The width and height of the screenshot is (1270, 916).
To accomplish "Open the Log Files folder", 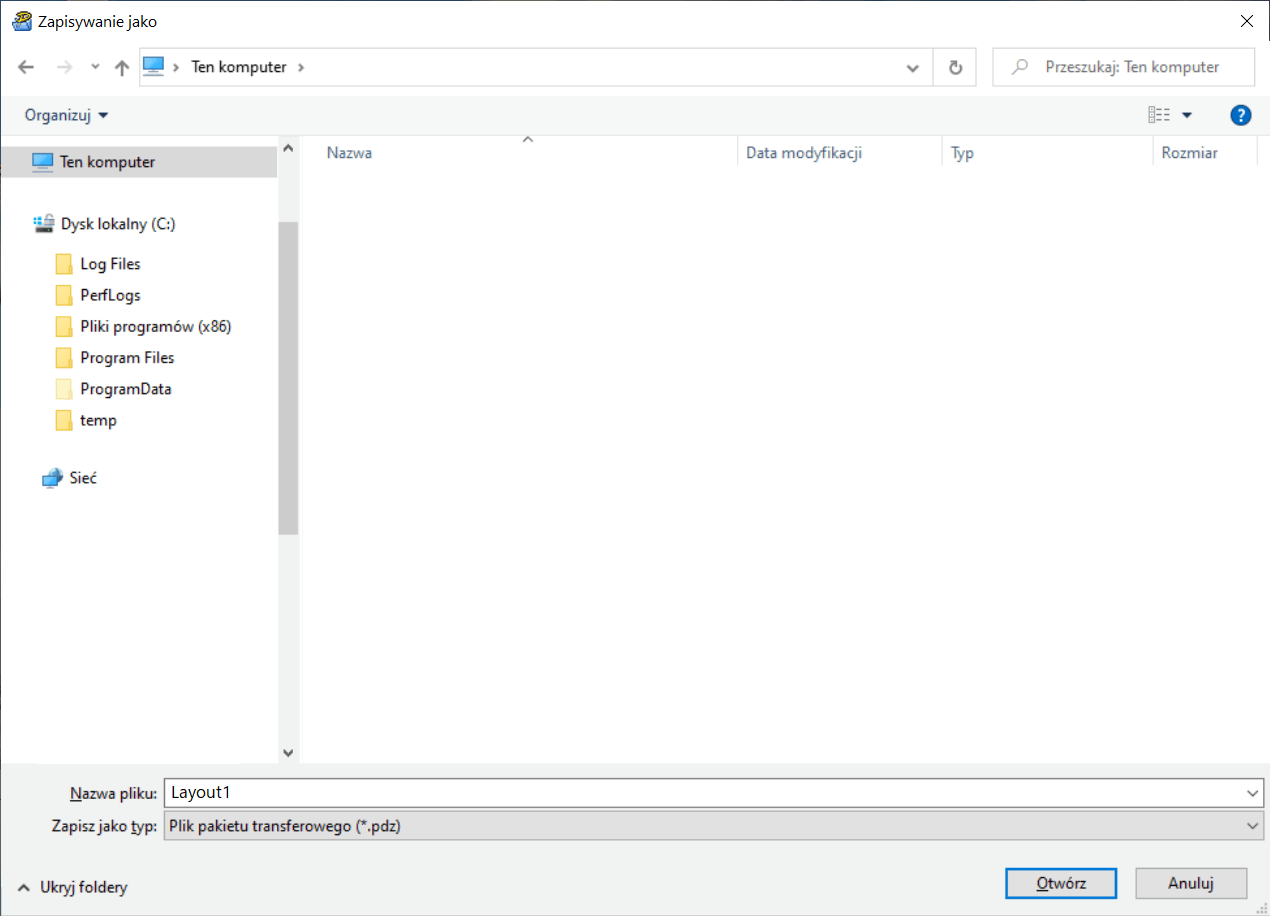I will 110,264.
